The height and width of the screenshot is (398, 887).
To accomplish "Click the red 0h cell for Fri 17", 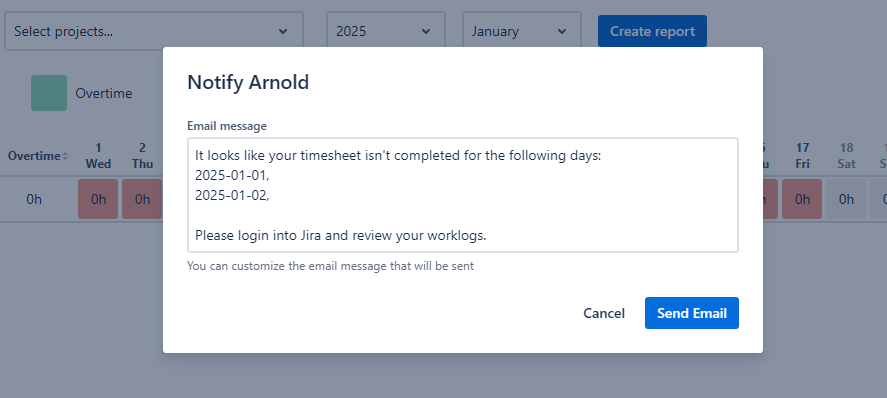I will coord(802,199).
